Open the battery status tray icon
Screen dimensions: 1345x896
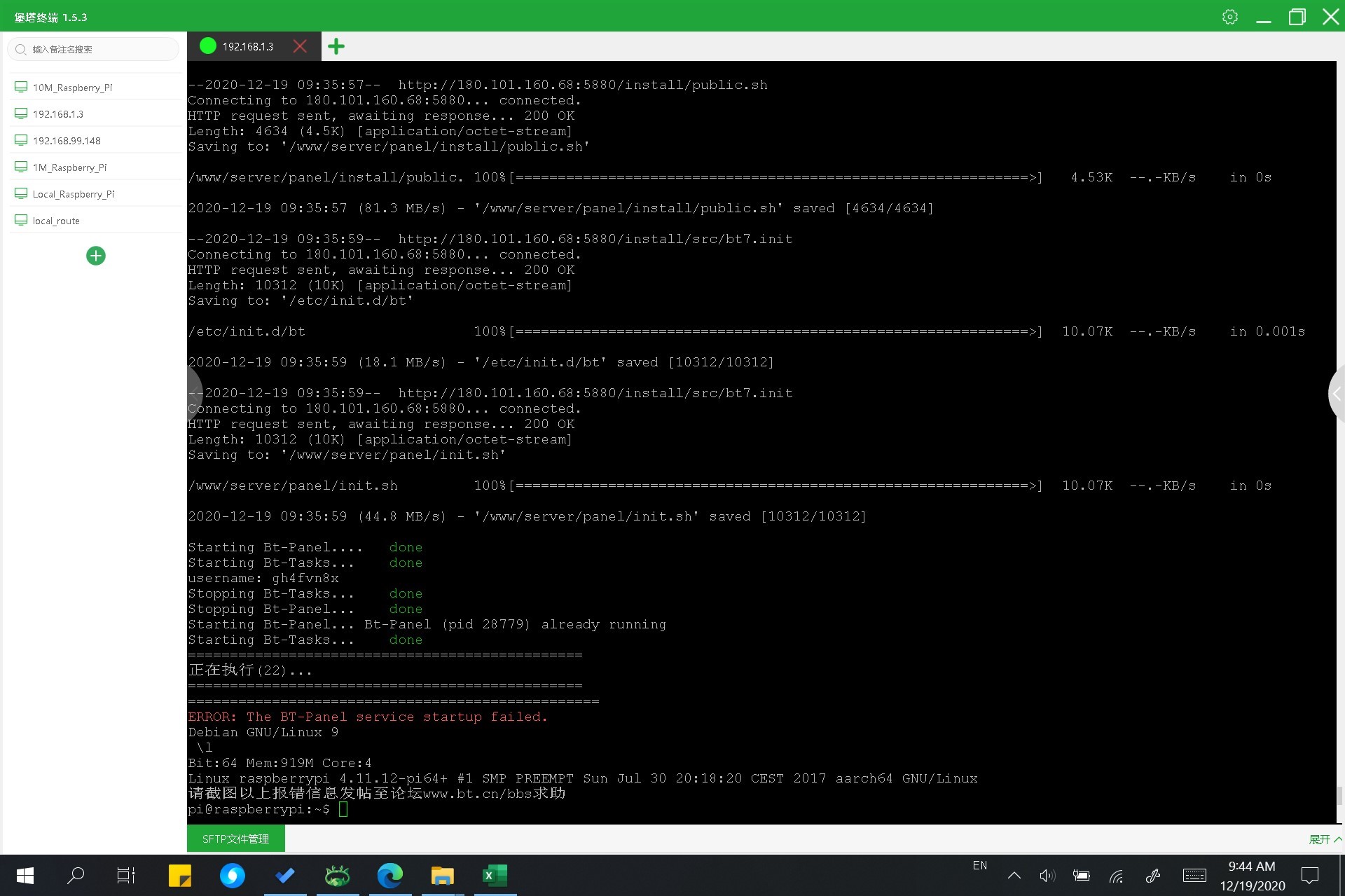[x=1081, y=875]
